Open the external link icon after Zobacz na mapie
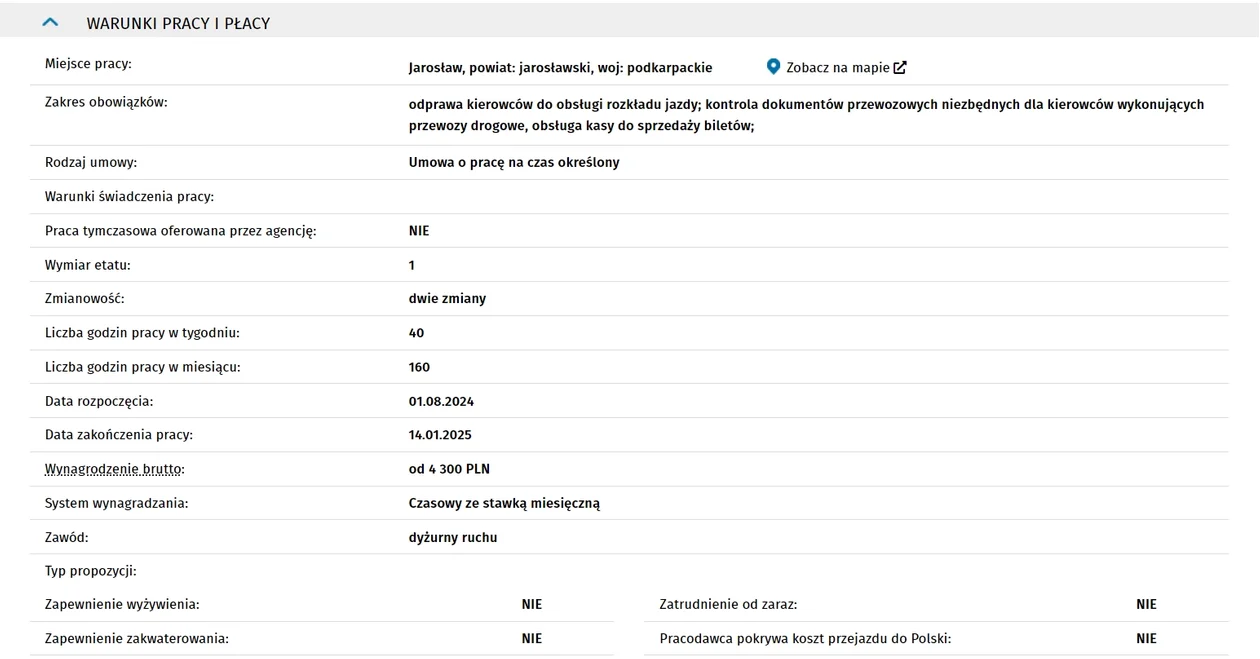The height and width of the screenshot is (659, 1260). pyautogui.click(x=900, y=68)
